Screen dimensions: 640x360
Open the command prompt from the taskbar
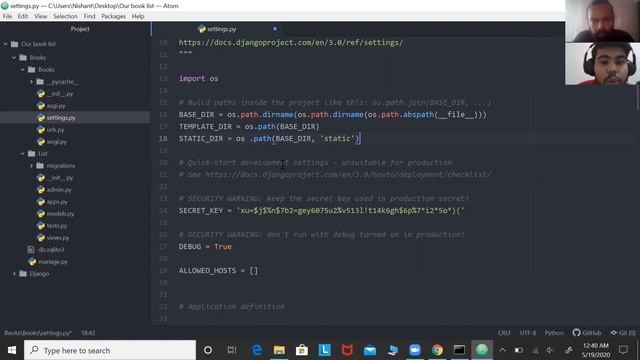(x=459, y=350)
